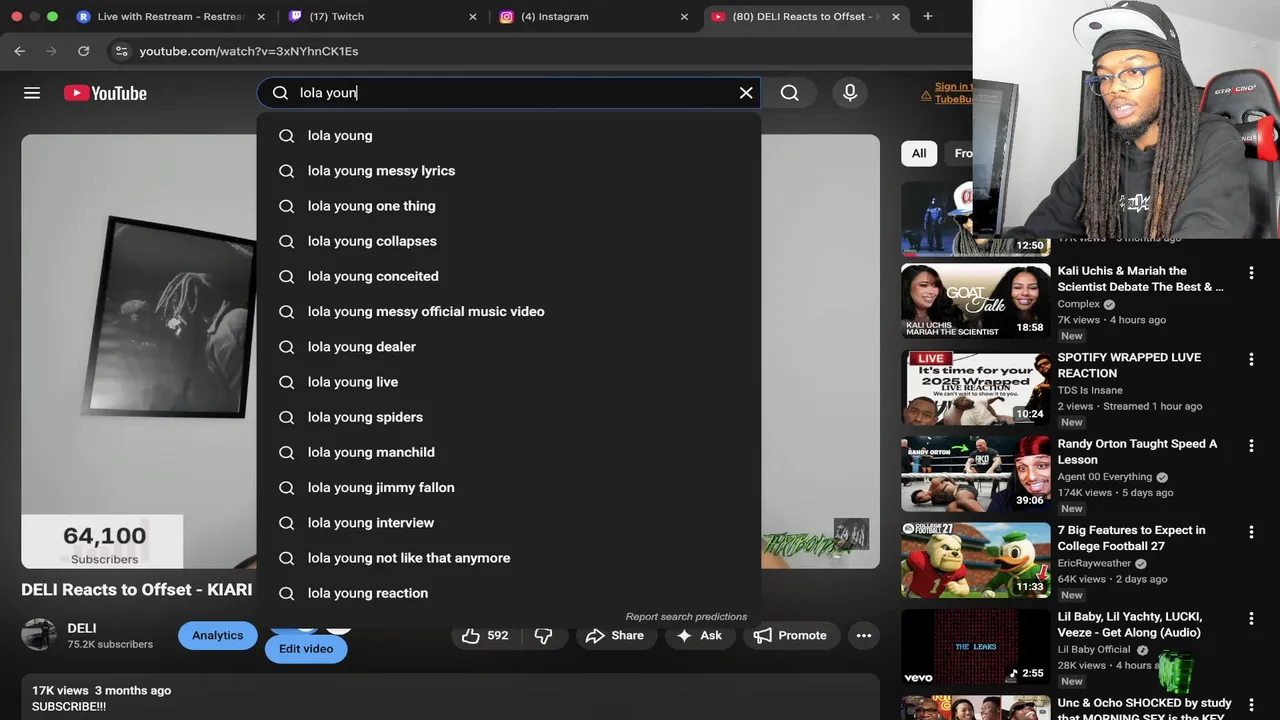
Task: Open DELI channel avatar
Action: click(x=39, y=635)
